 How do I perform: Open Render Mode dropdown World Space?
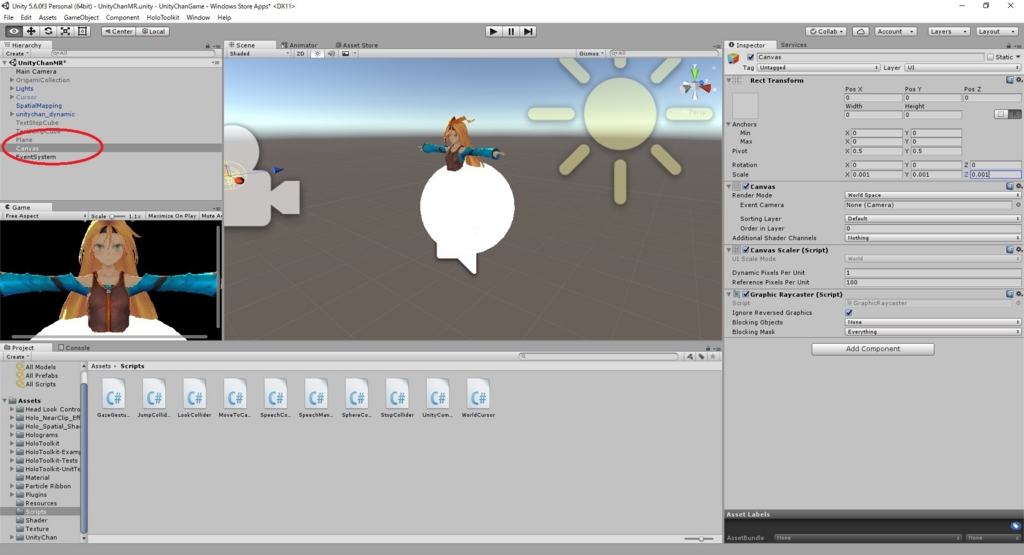(933, 195)
